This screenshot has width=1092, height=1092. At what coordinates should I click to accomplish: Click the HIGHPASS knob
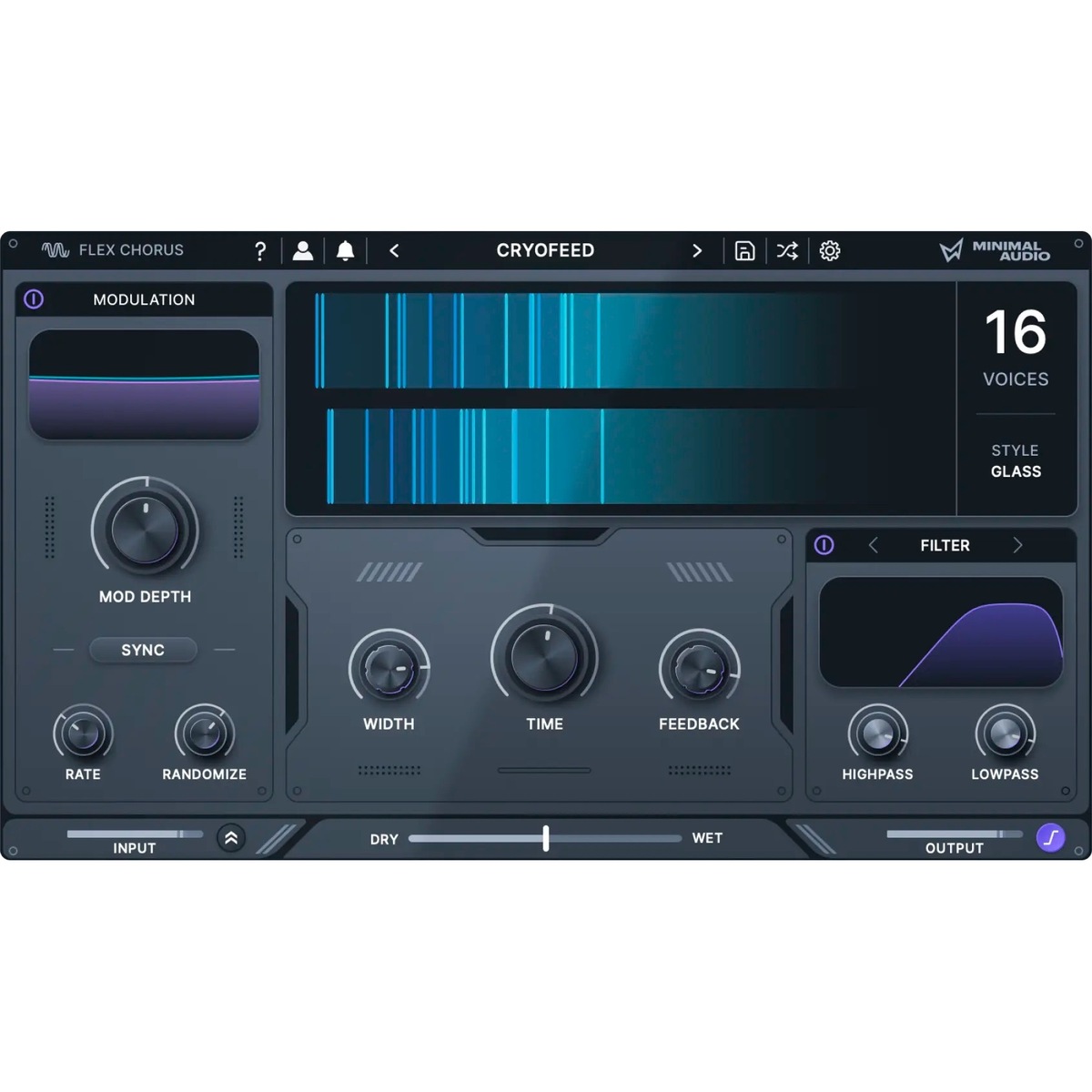[x=877, y=733]
